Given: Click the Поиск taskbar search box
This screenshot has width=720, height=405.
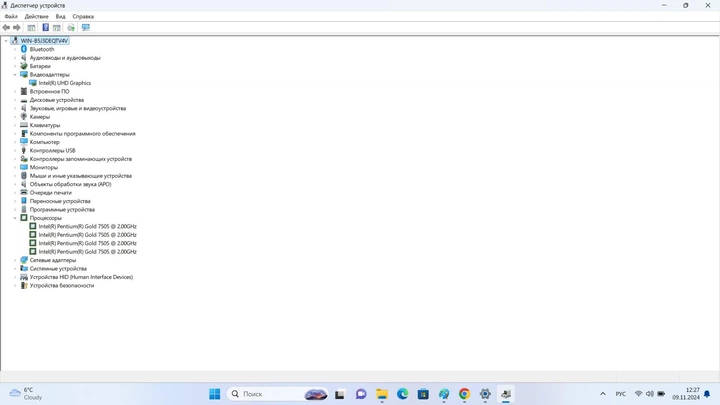Looking at the screenshot, I should (277, 394).
